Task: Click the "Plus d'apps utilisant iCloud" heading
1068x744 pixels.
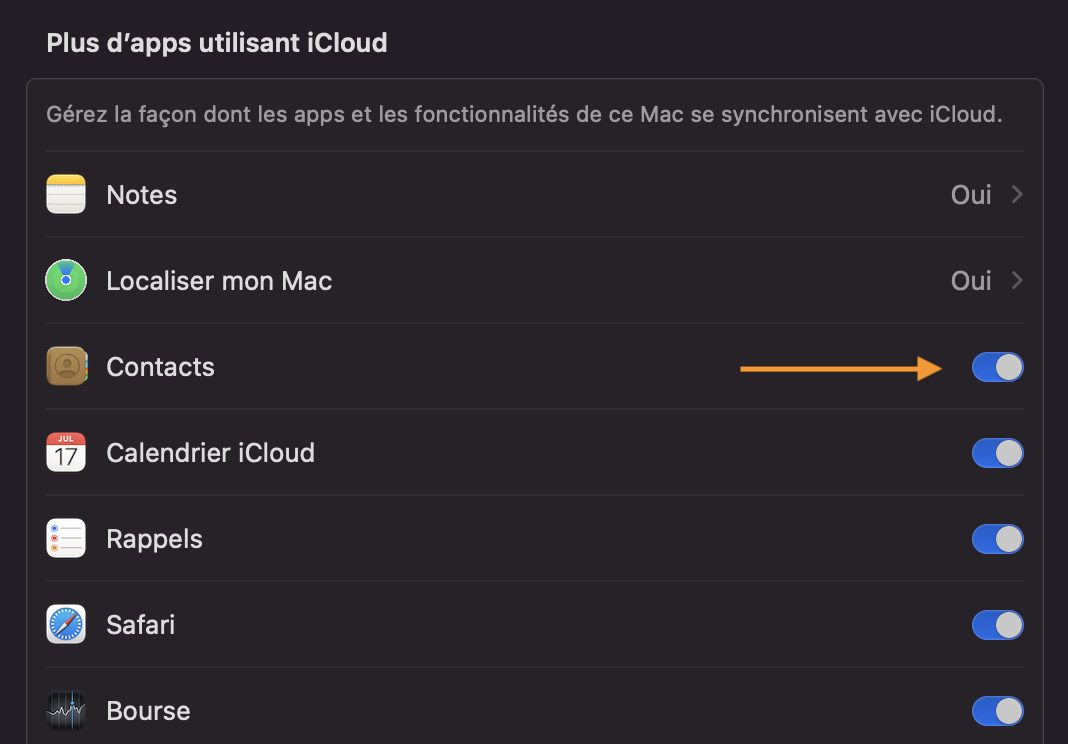Action: pos(217,43)
